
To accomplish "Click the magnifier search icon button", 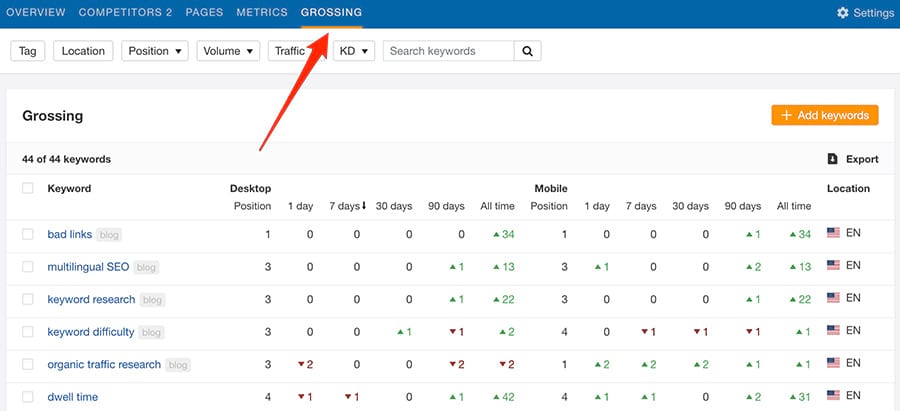I will click(x=527, y=51).
